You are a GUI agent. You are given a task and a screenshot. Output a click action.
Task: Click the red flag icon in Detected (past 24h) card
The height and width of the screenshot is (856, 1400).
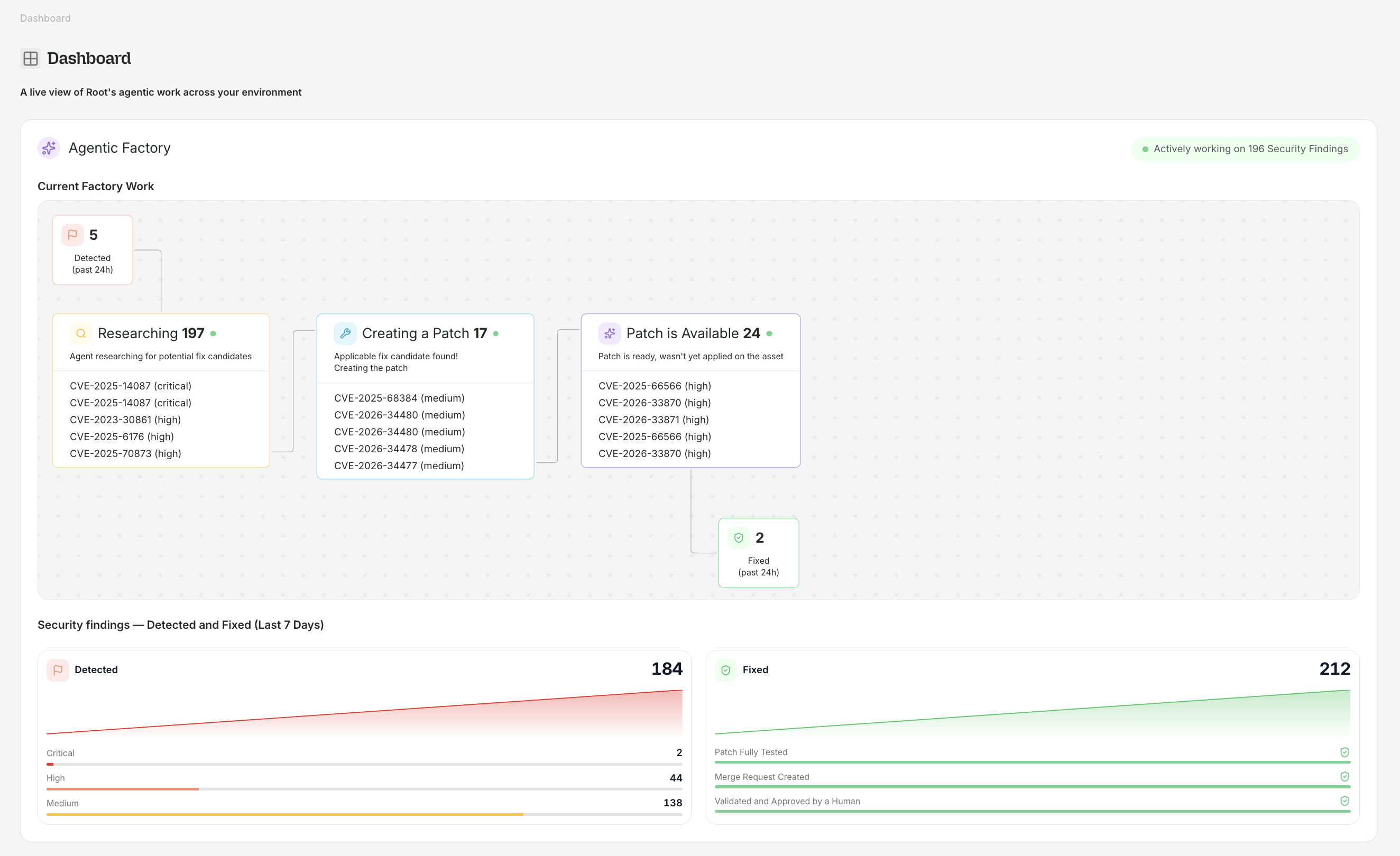click(73, 235)
